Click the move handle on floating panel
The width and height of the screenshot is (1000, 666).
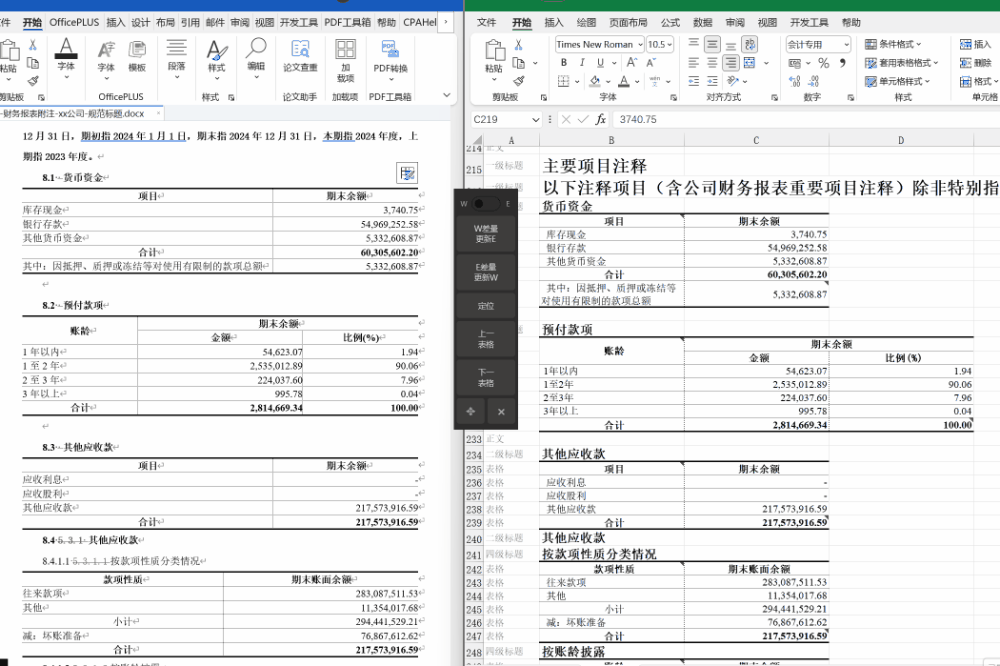coord(471,411)
